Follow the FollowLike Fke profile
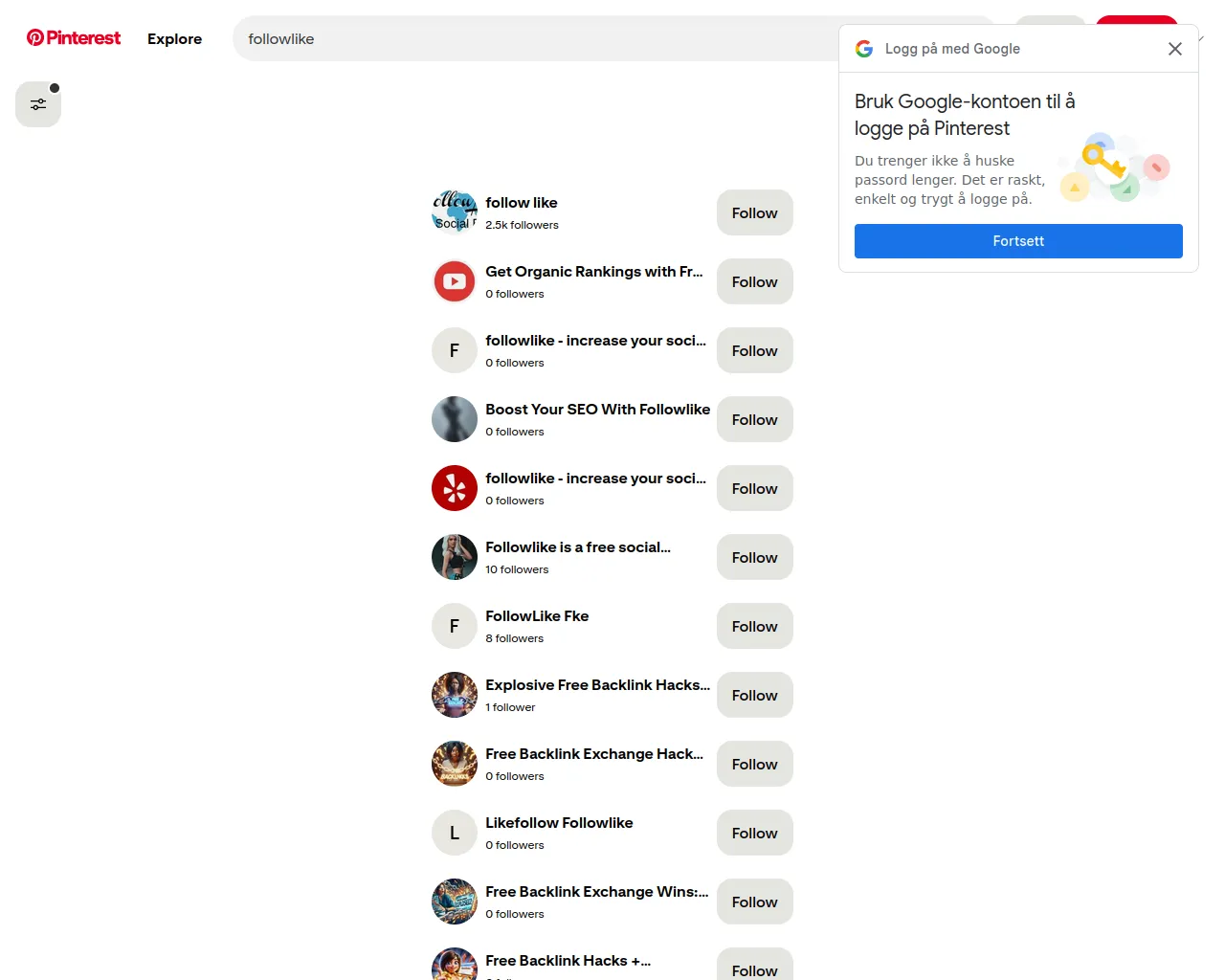This screenshot has height=980, width=1225. click(755, 626)
